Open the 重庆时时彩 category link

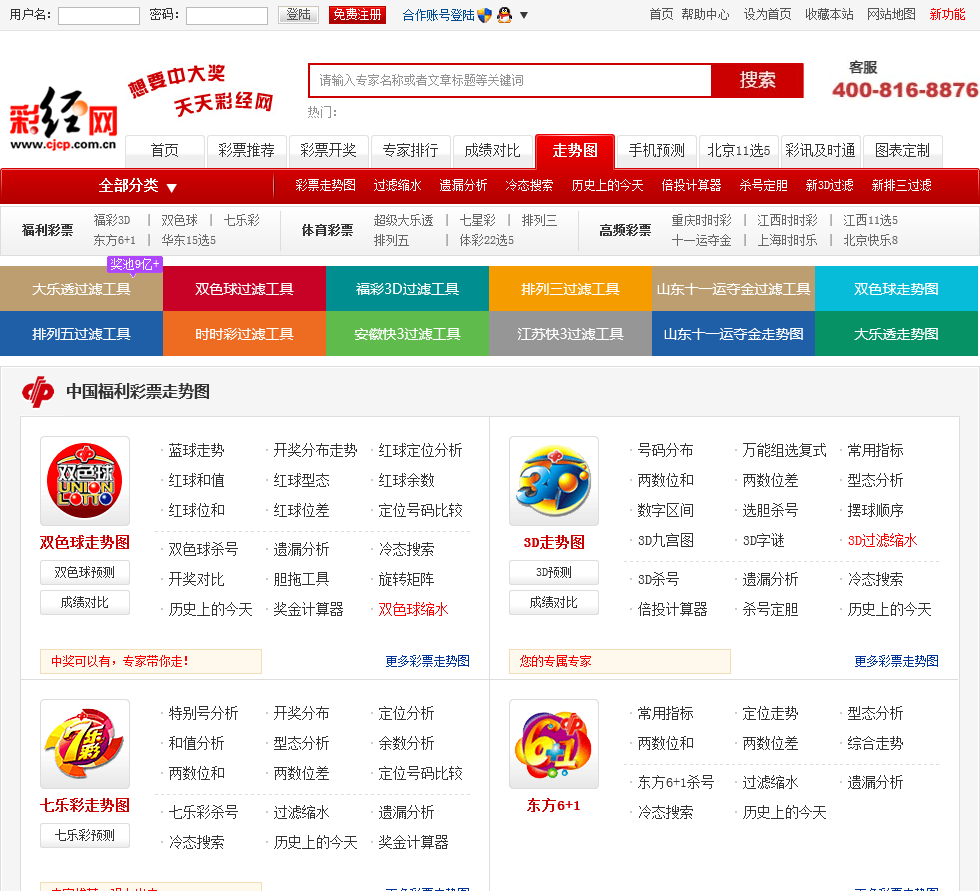click(x=701, y=221)
